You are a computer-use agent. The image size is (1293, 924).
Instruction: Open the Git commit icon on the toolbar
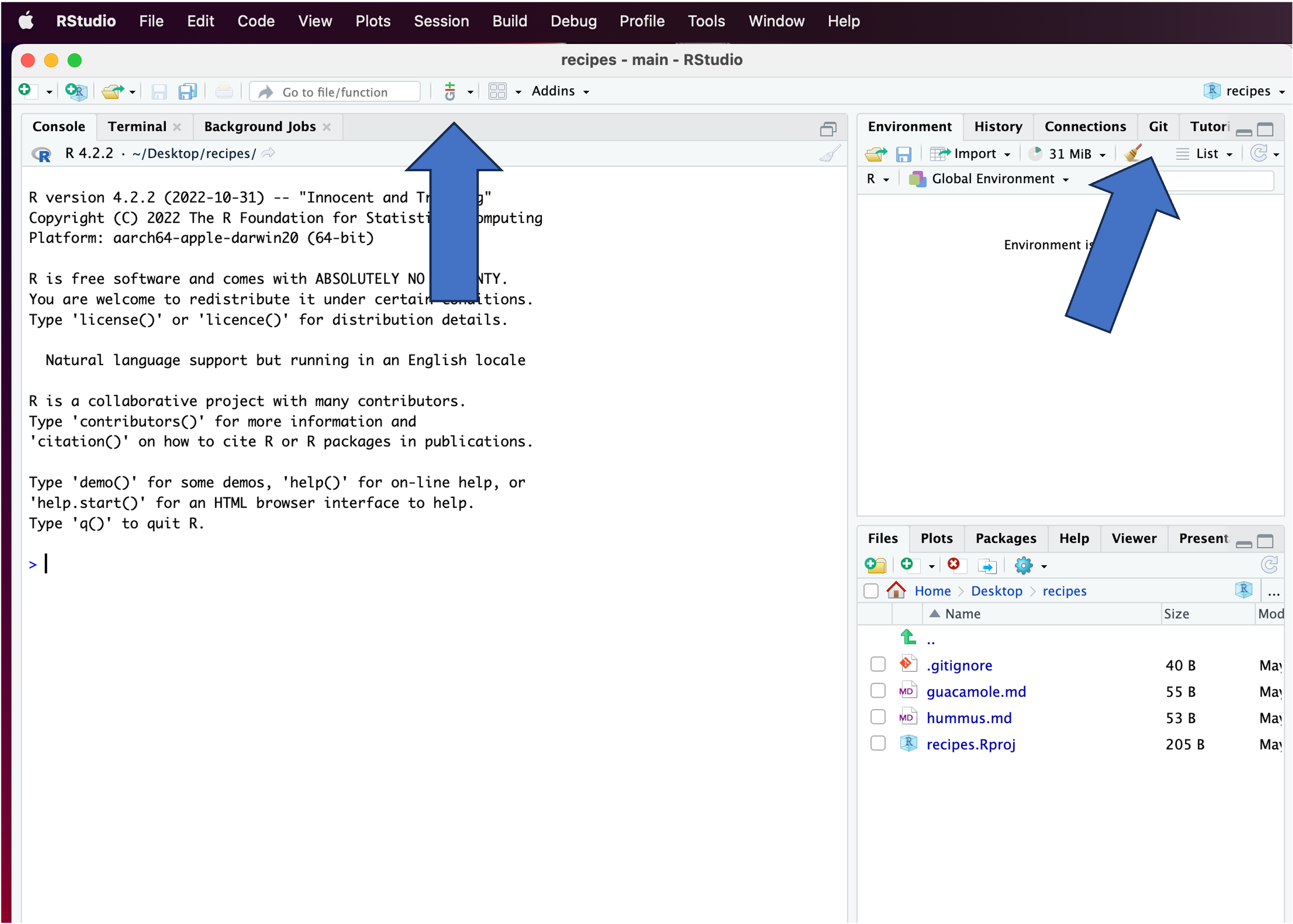coord(450,91)
